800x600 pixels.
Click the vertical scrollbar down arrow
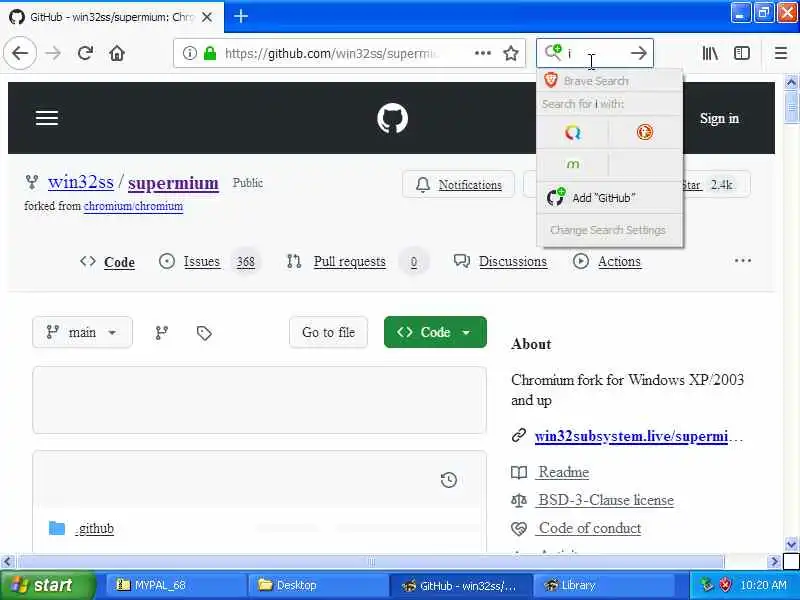tap(791, 544)
